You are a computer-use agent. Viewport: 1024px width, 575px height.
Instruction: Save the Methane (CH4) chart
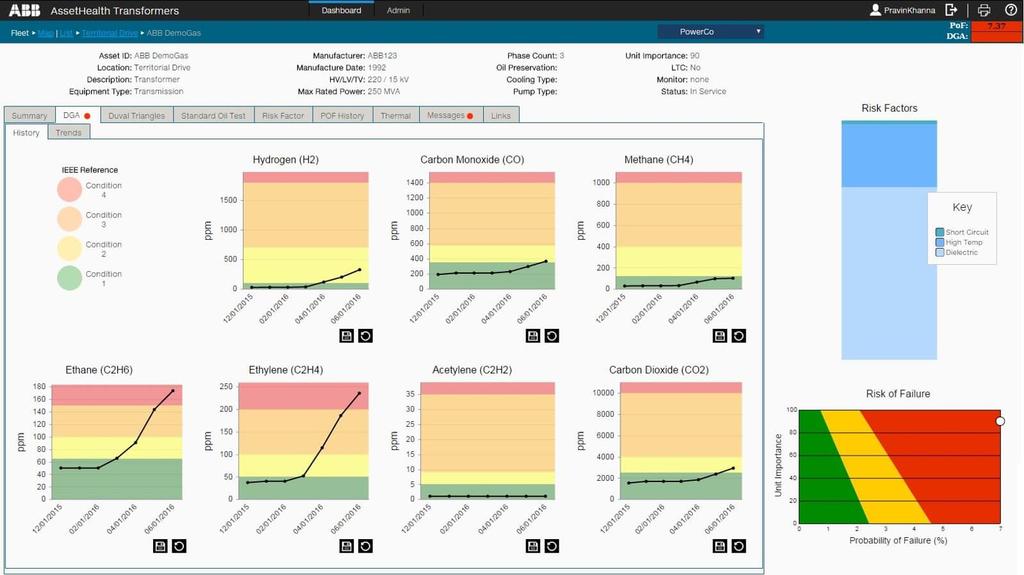[720, 336]
